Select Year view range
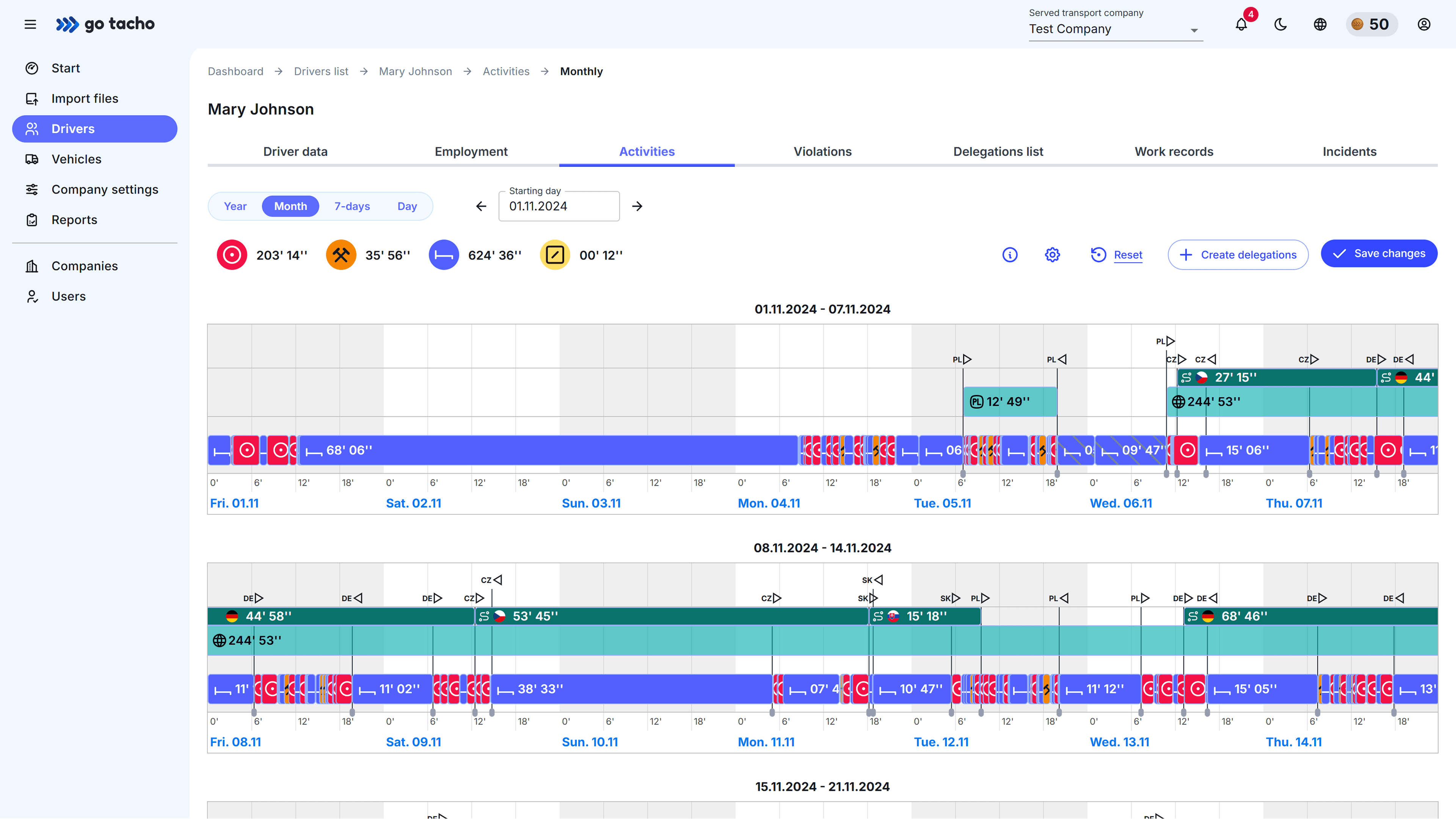1456x819 pixels. pyautogui.click(x=235, y=206)
